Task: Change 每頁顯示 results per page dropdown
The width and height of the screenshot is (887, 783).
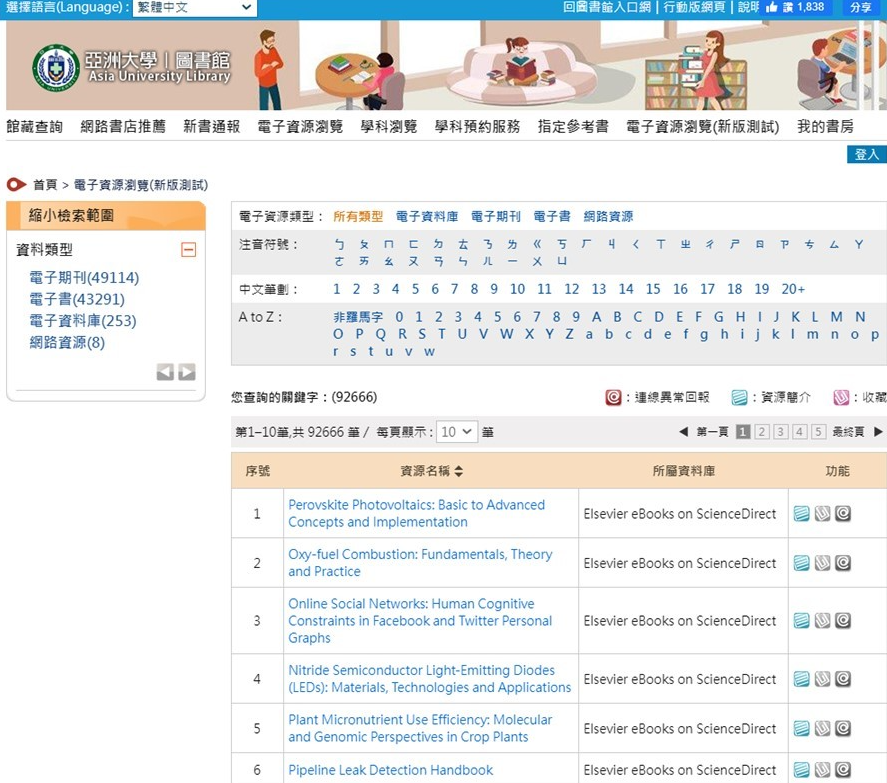Action: 457,431
